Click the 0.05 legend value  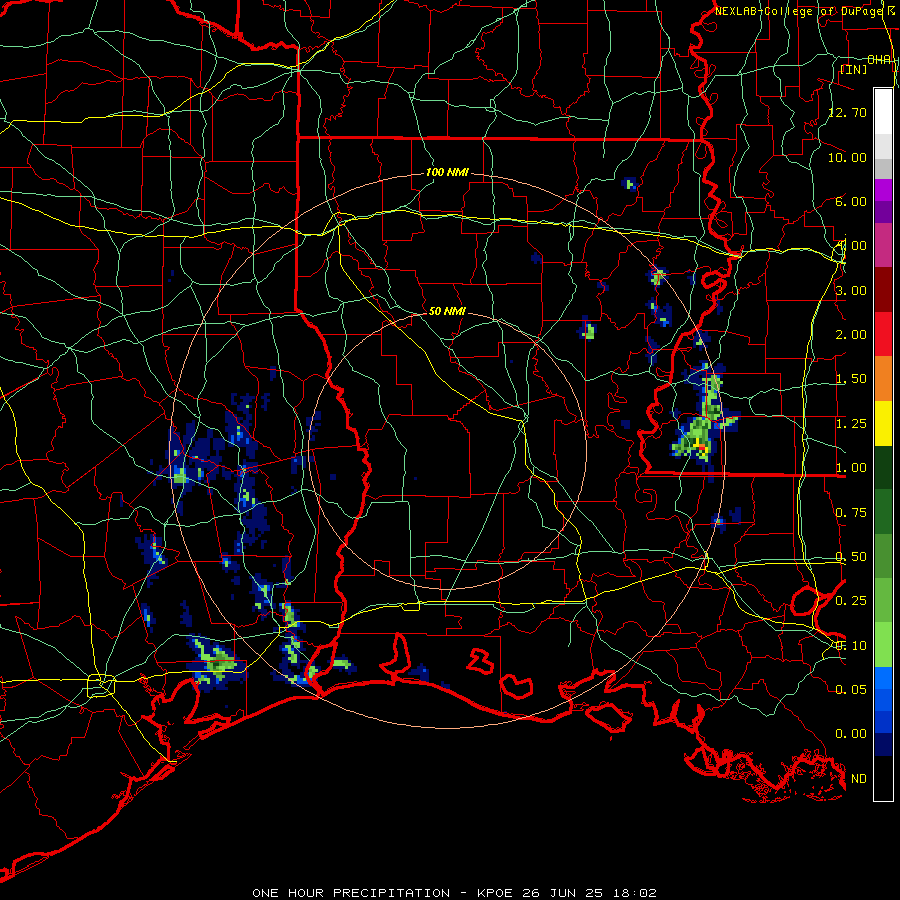(851, 689)
